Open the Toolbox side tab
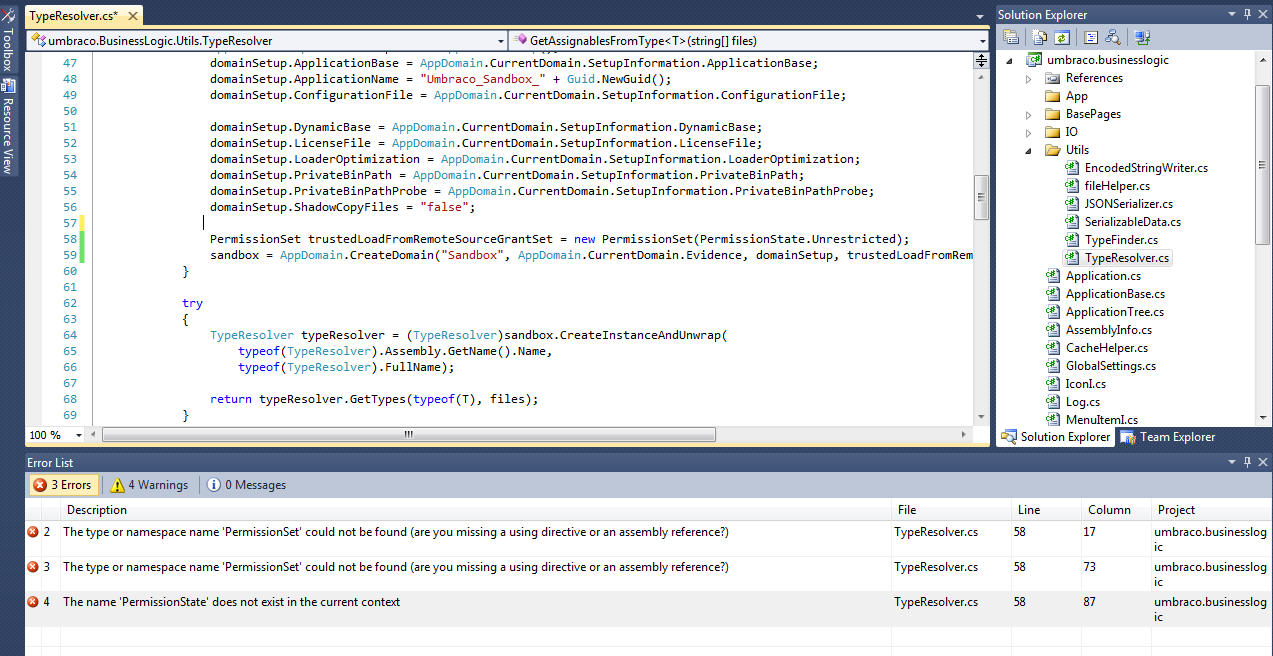Image resolution: width=1273 pixels, height=656 pixels. coord(8,39)
